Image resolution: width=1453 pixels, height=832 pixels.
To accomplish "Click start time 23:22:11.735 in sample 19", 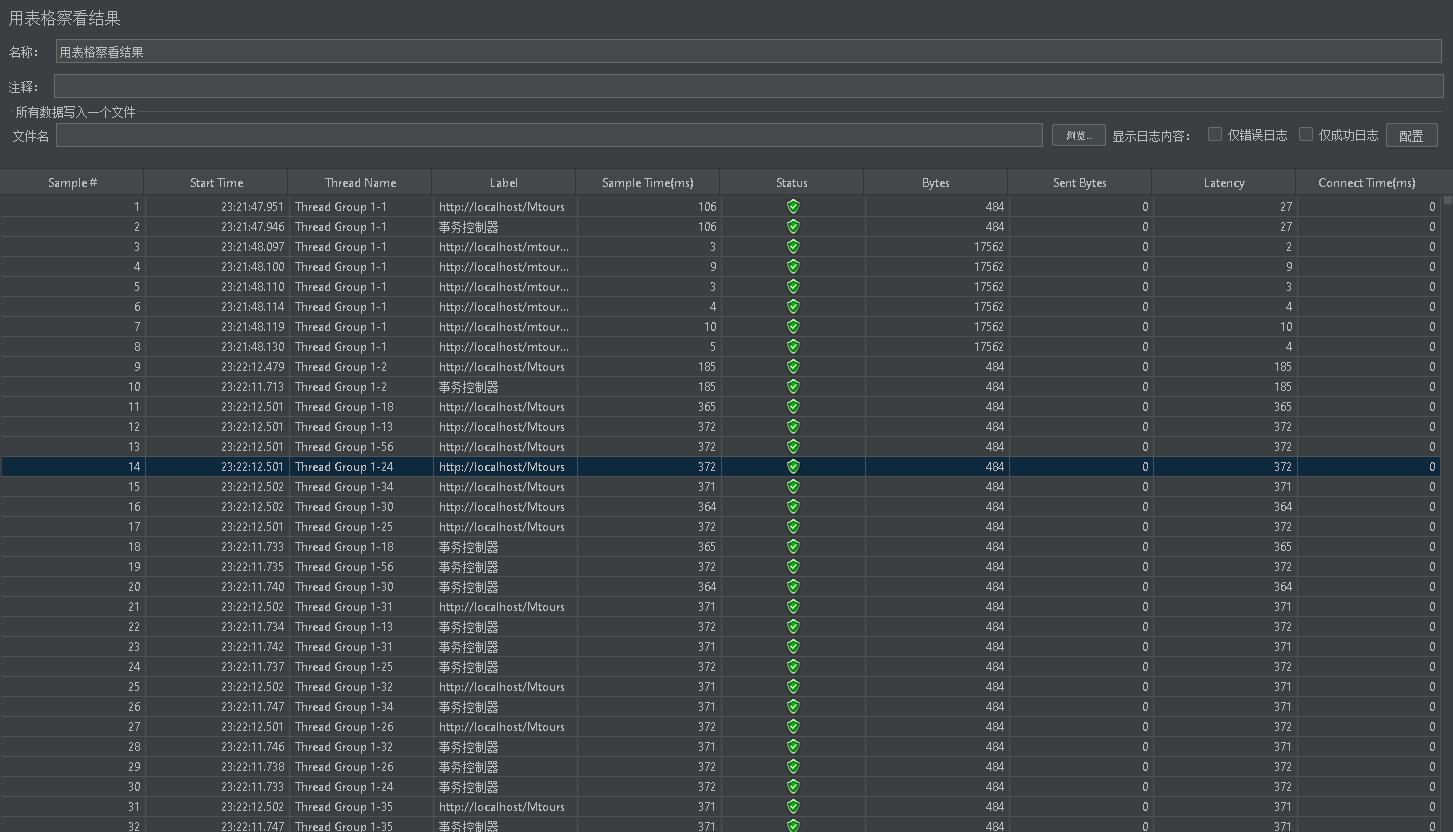I will pyautogui.click(x=252, y=567).
